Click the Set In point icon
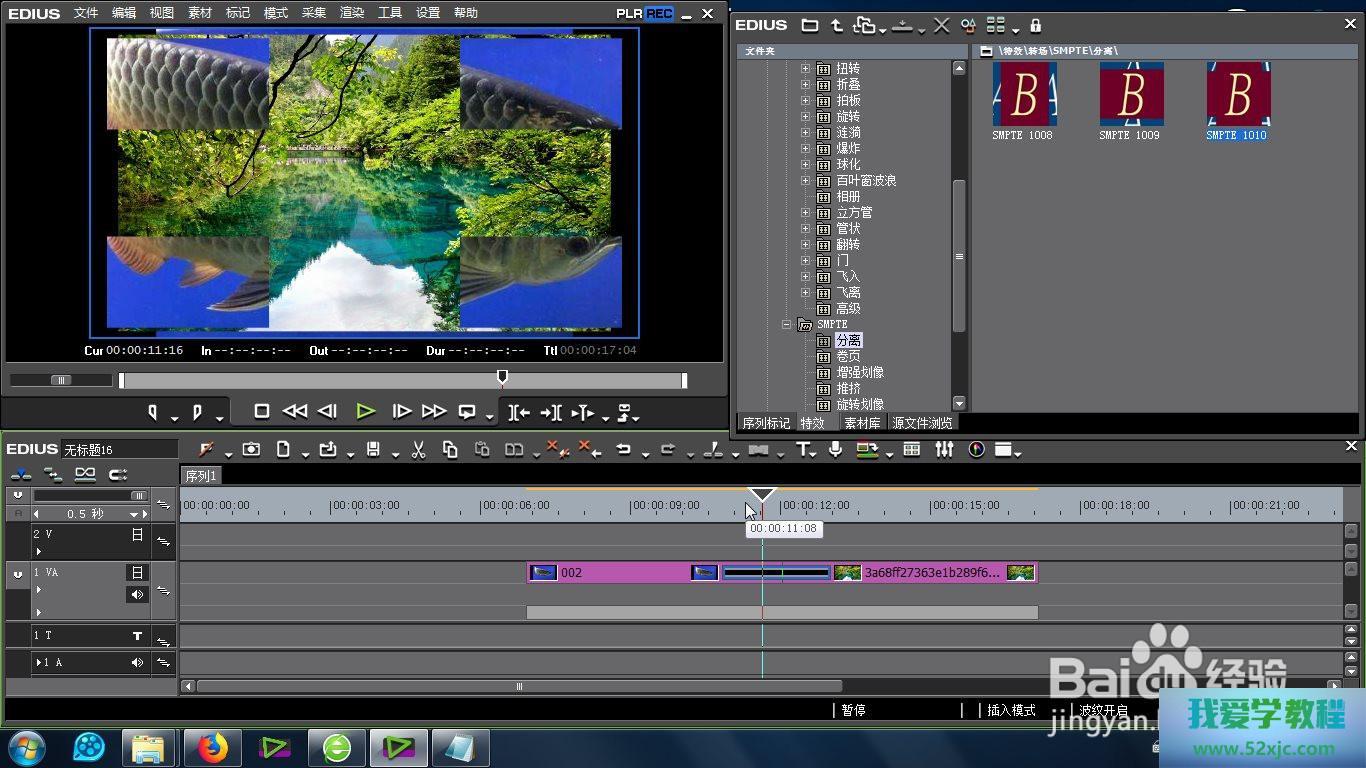The width and height of the screenshot is (1366, 768). point(153,411)
